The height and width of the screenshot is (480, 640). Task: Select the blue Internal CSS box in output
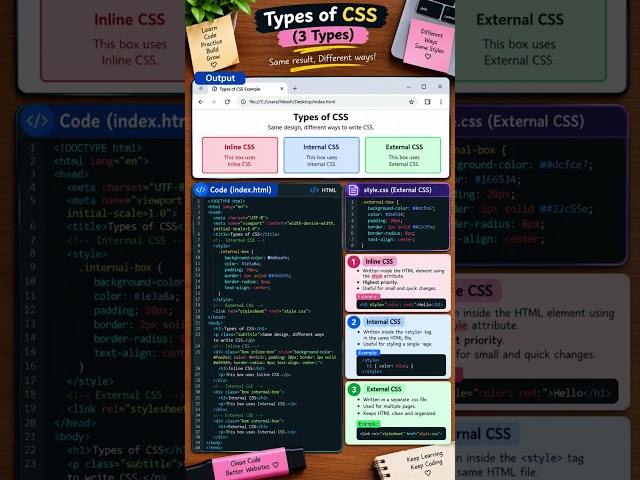[321, 155]
